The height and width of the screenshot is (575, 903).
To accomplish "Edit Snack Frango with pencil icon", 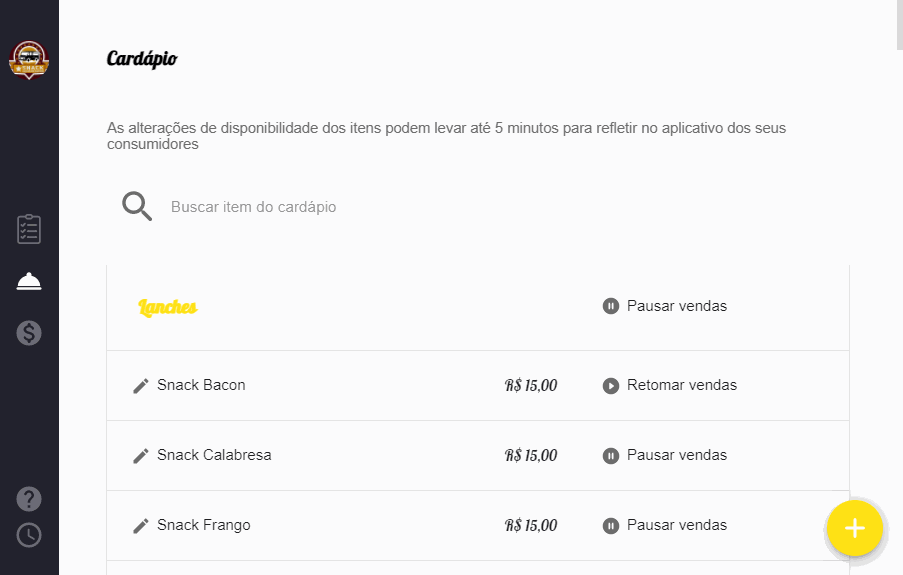I will pos(141,526).
